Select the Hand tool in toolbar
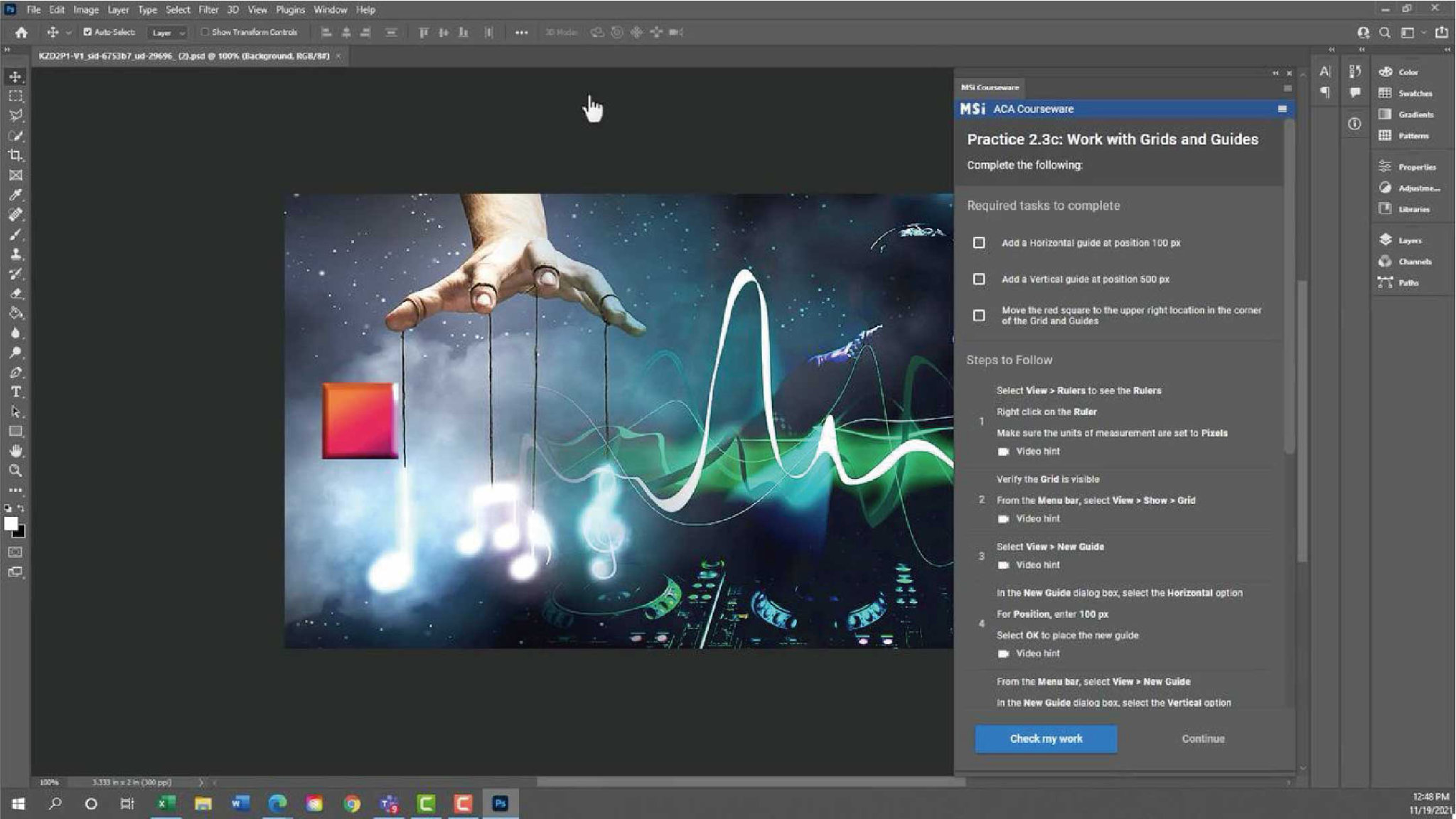 pyautogui.click(x=15, y=451)
